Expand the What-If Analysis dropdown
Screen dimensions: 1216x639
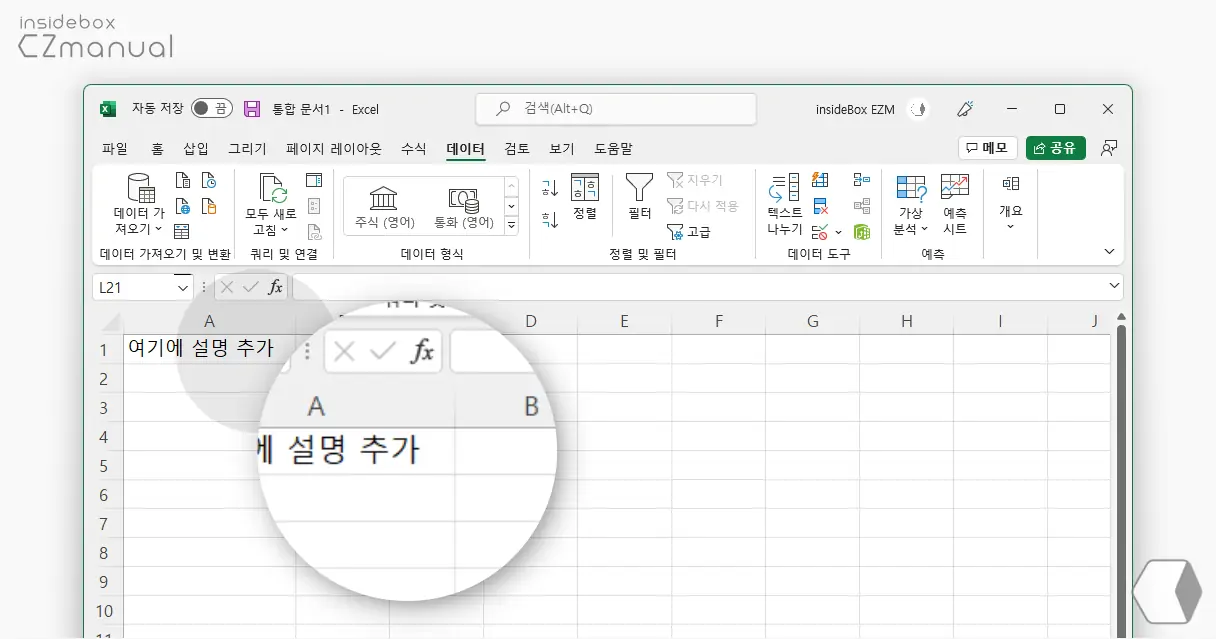(925, 230)
